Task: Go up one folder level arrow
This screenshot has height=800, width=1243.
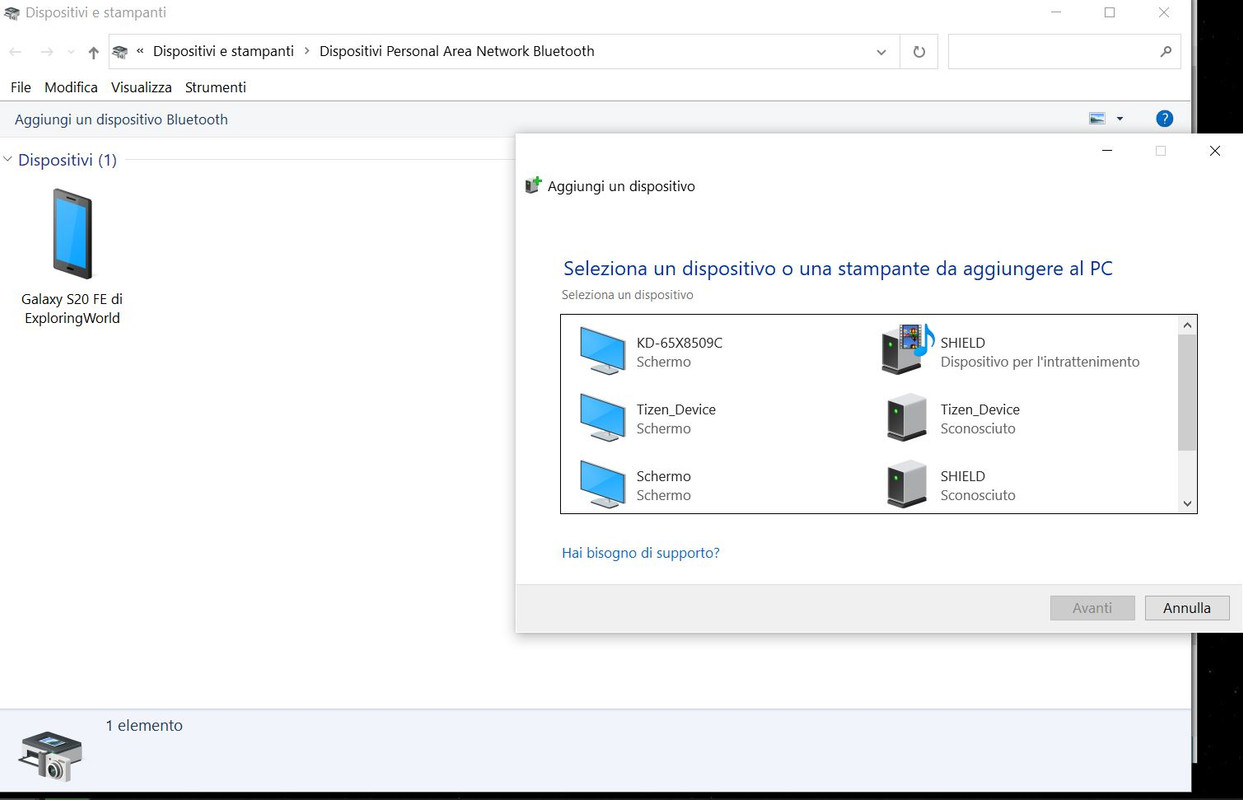Action: (93, 52)
